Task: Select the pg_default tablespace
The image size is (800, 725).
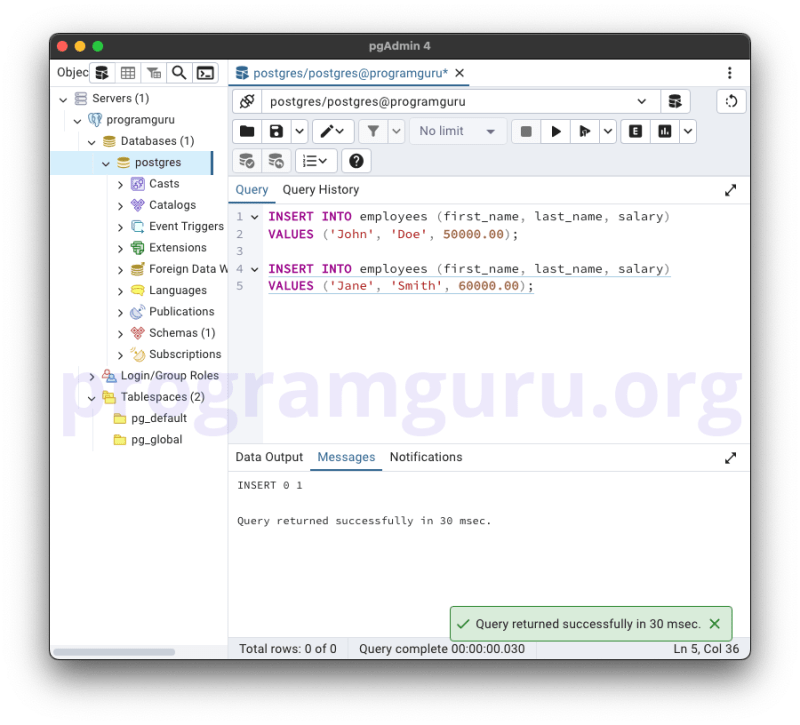Action: (159, 419)
